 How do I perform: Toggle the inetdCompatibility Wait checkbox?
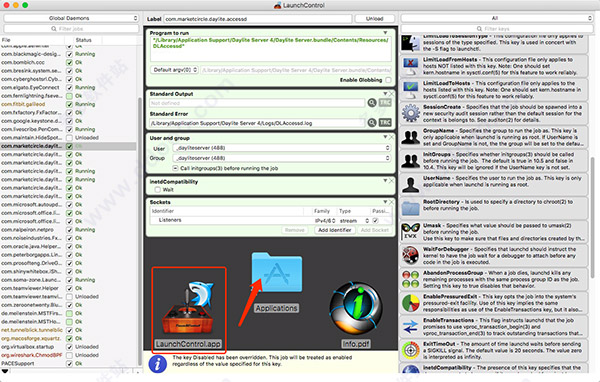(x=157, y=189)
